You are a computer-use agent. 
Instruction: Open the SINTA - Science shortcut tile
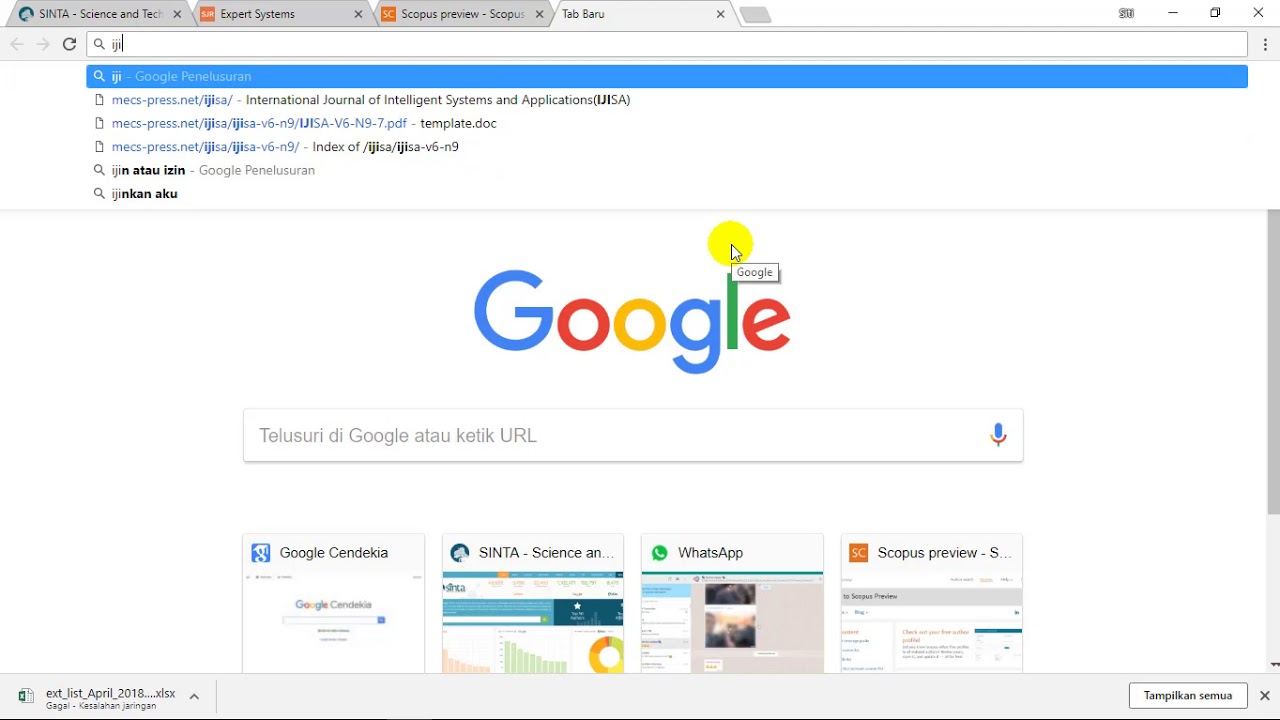click(x=533, y=603)
